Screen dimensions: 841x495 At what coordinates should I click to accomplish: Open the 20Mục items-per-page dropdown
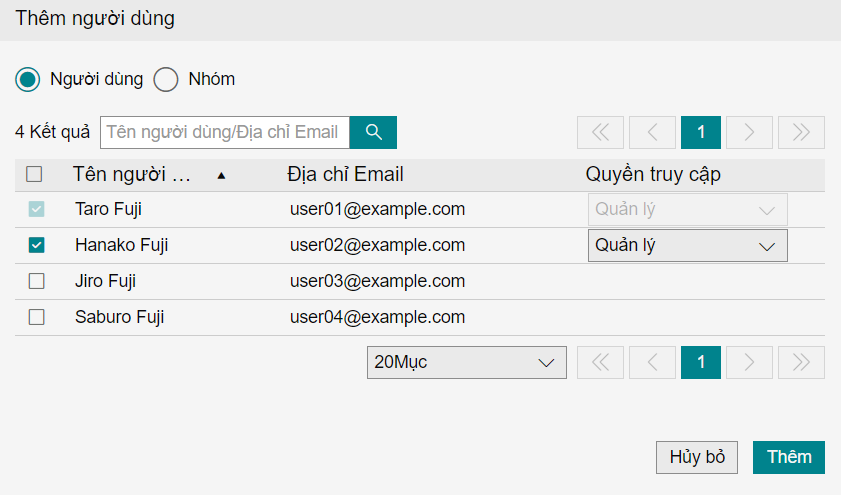[466, 362]
